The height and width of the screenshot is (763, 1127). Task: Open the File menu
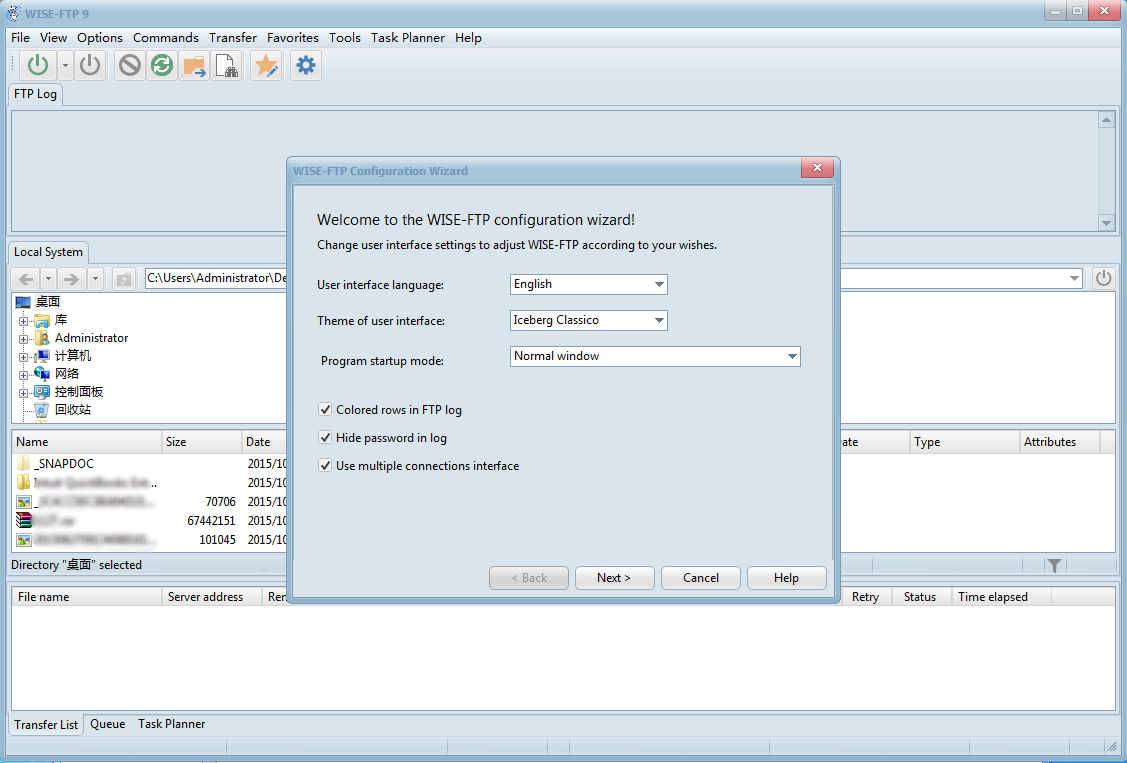click(x=20, y=37)
